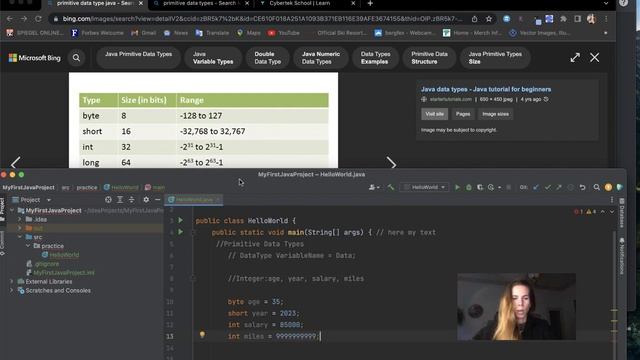Select the HelloWorld.java editor tab

pos(193,200)
